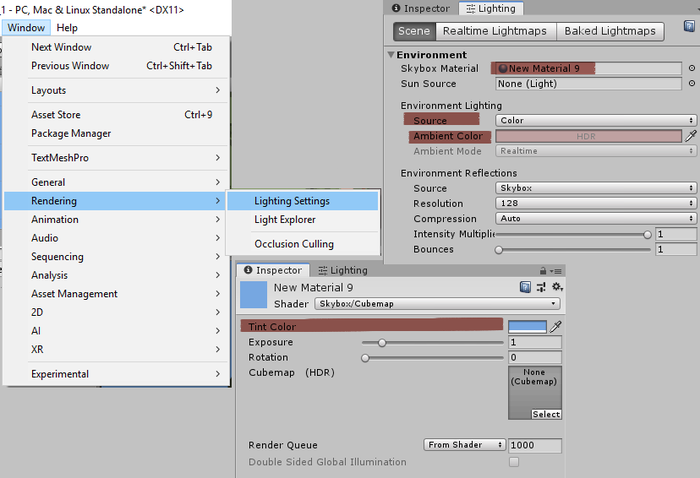This screenshot has width=700, height=478.
Task: Switch to the Realtime Lightmaps mode
Action: [495, 31]
